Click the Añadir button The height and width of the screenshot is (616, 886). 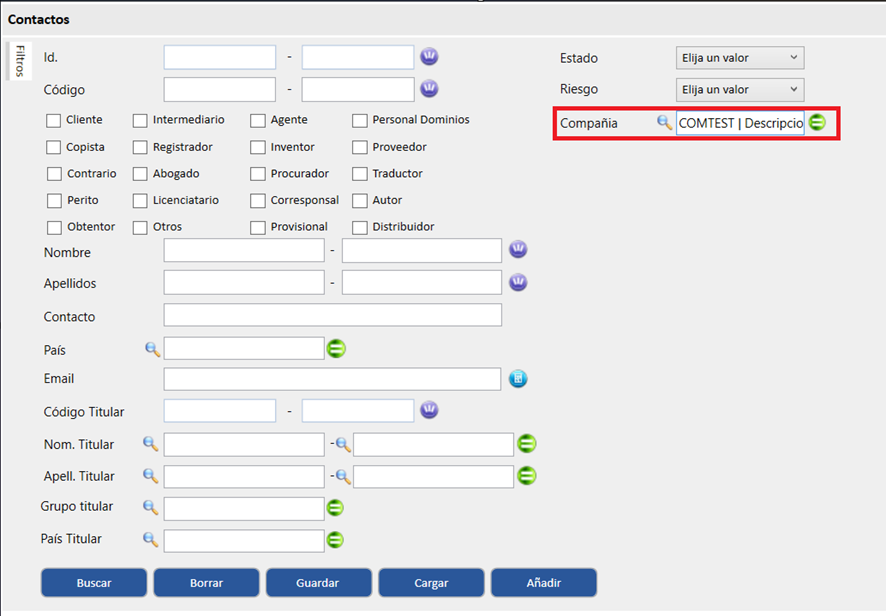pyautogui.click(x=544, y=582)
